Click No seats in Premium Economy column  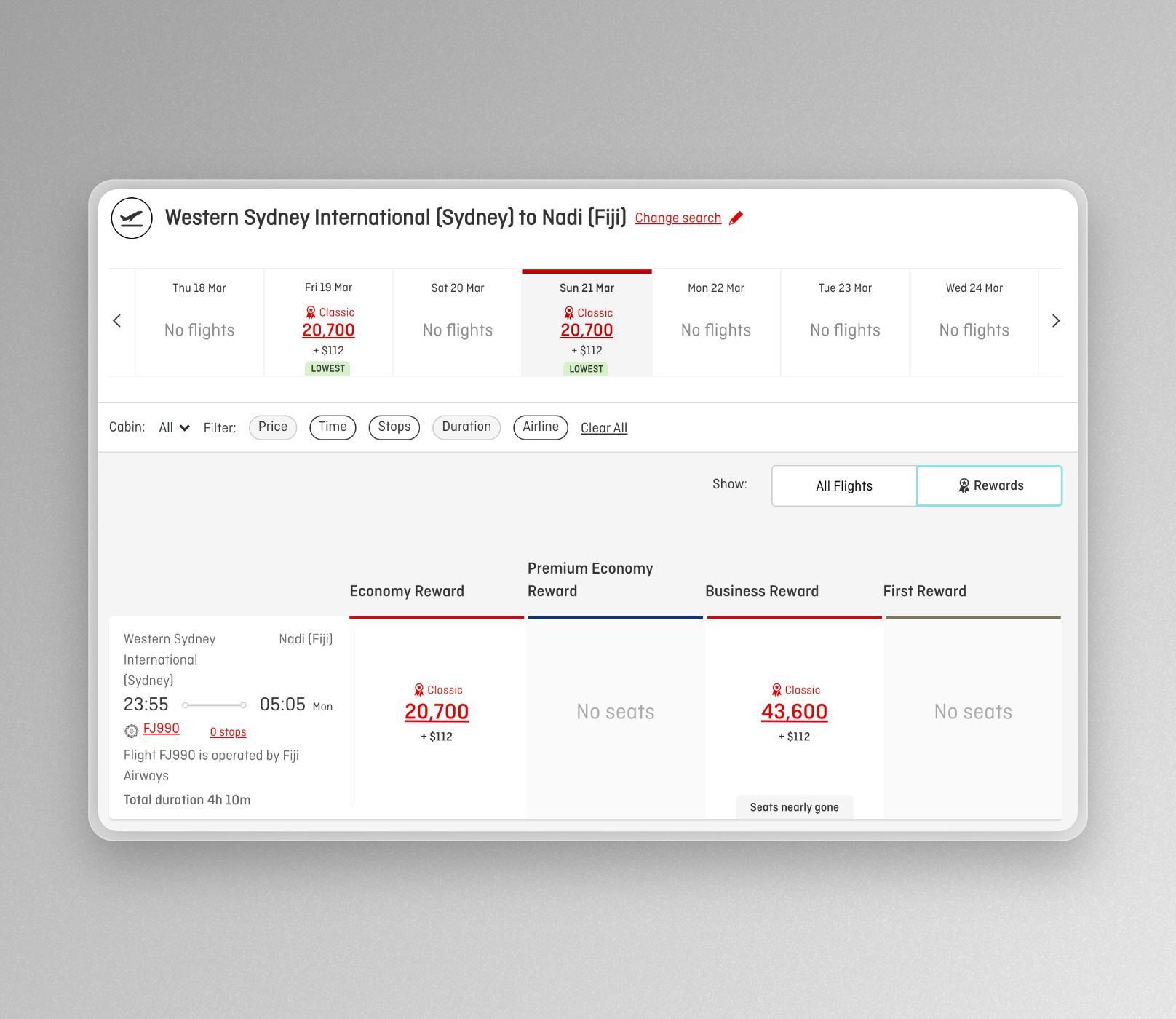coord(616,712)
